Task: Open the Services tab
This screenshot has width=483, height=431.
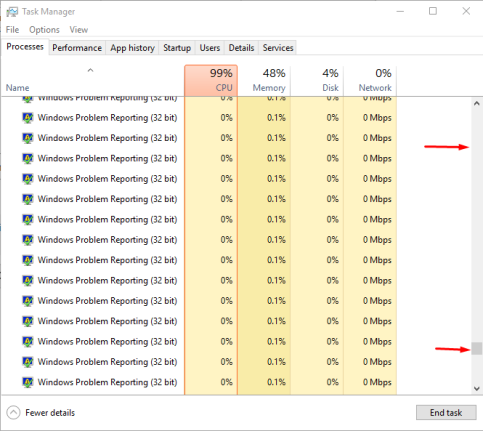Action: (x=278, y=48)
